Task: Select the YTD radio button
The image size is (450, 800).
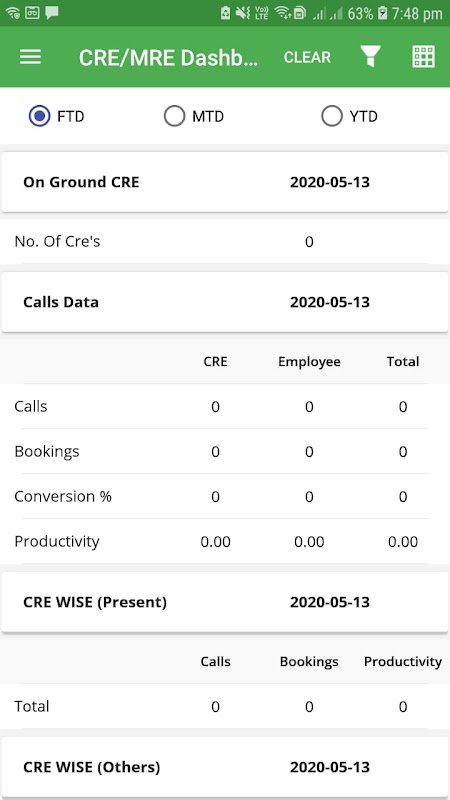Action: 332,117
